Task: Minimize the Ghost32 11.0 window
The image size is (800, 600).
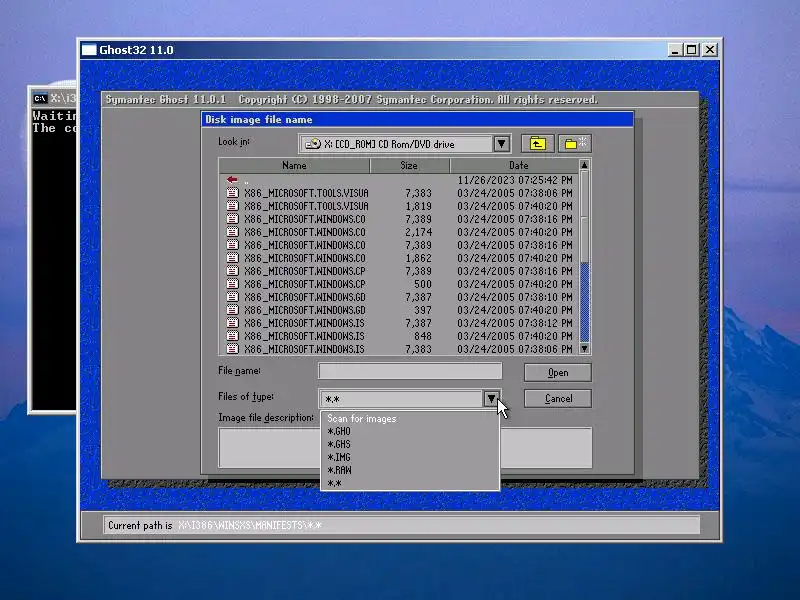Action: (675, 49)
